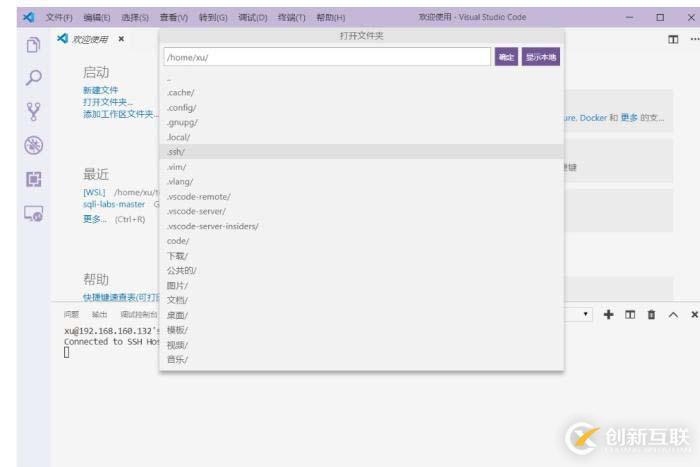Viewport: 700px width, 467px height.
Task: Switch to the 输出 panel tab
Action: [x=100, y=315]
